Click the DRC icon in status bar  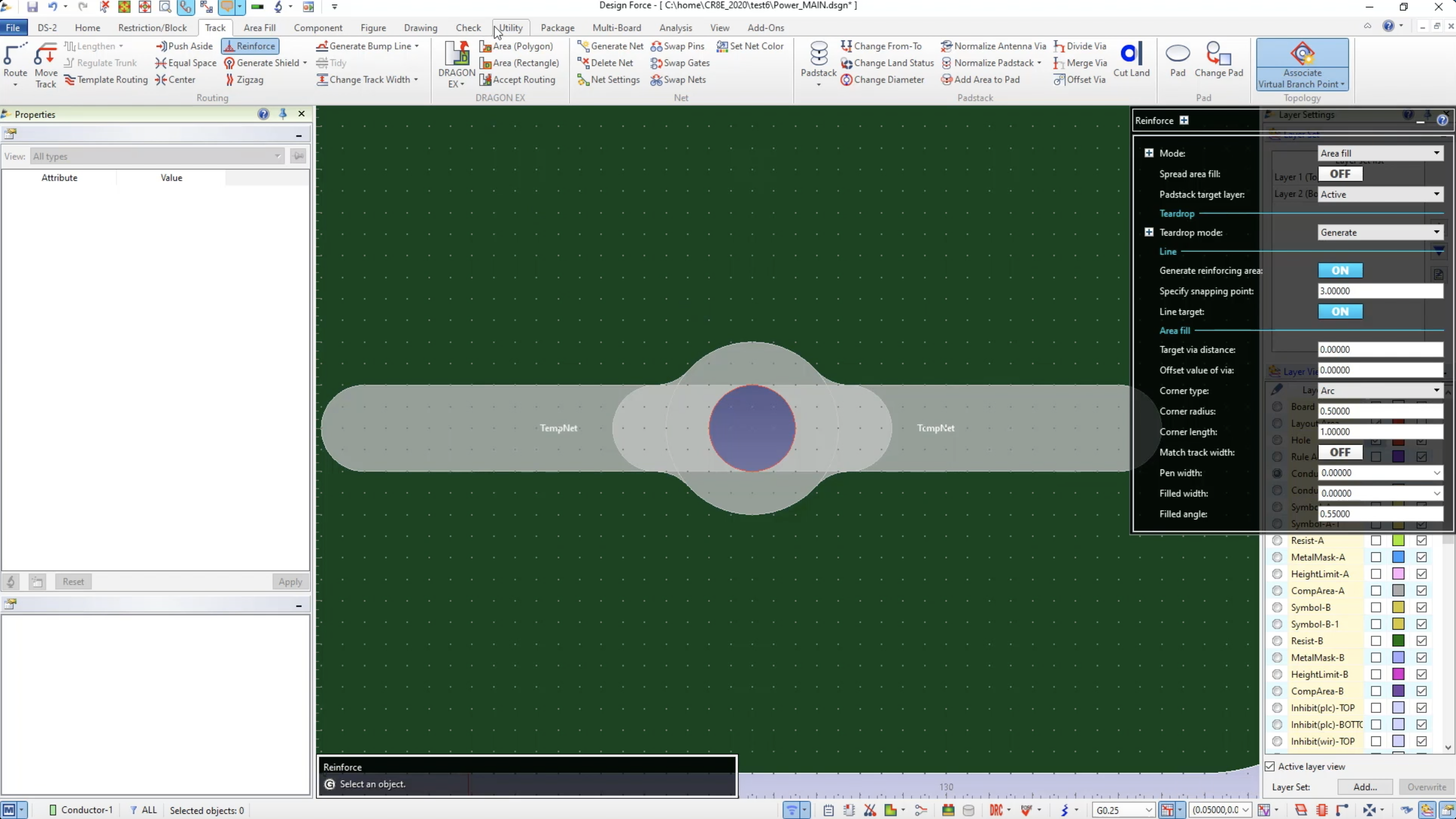(x=996, y=810)
